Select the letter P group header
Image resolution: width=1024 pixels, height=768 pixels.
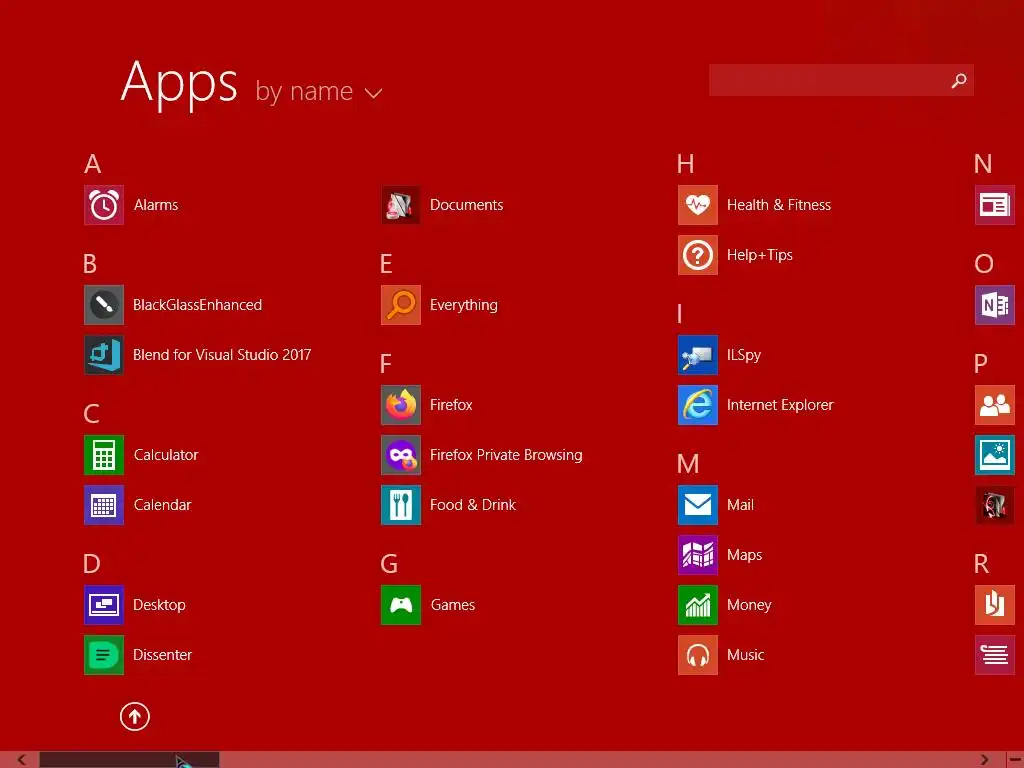981,364
